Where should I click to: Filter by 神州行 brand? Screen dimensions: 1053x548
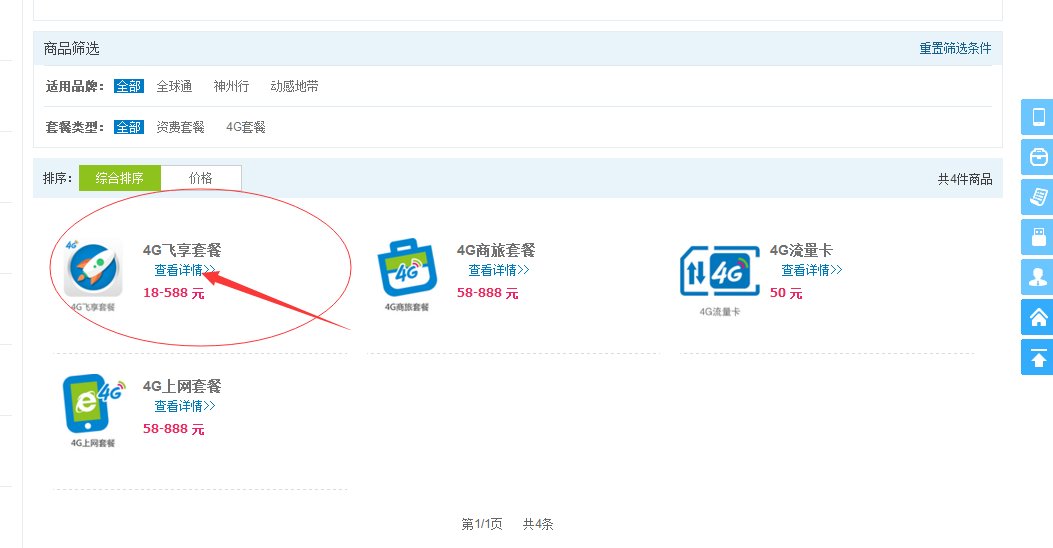pyautogui.click(x=231, y=87)
